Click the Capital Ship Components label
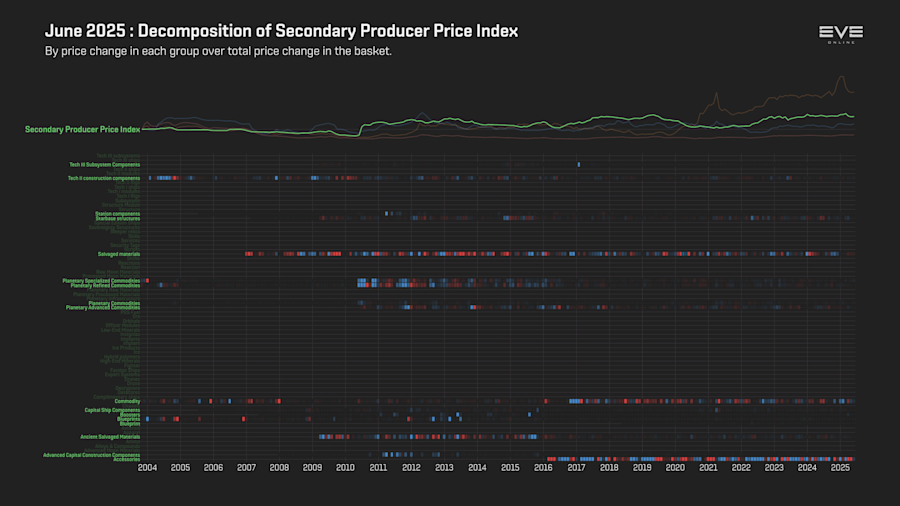Screen dimensions: 900x506 tap(112, 410)
